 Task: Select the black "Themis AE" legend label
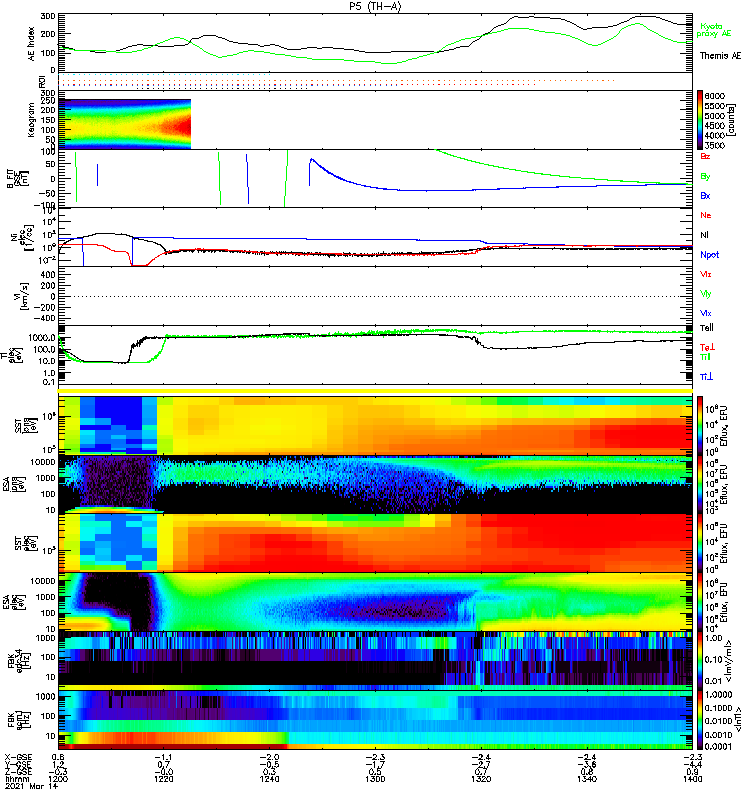720,56
